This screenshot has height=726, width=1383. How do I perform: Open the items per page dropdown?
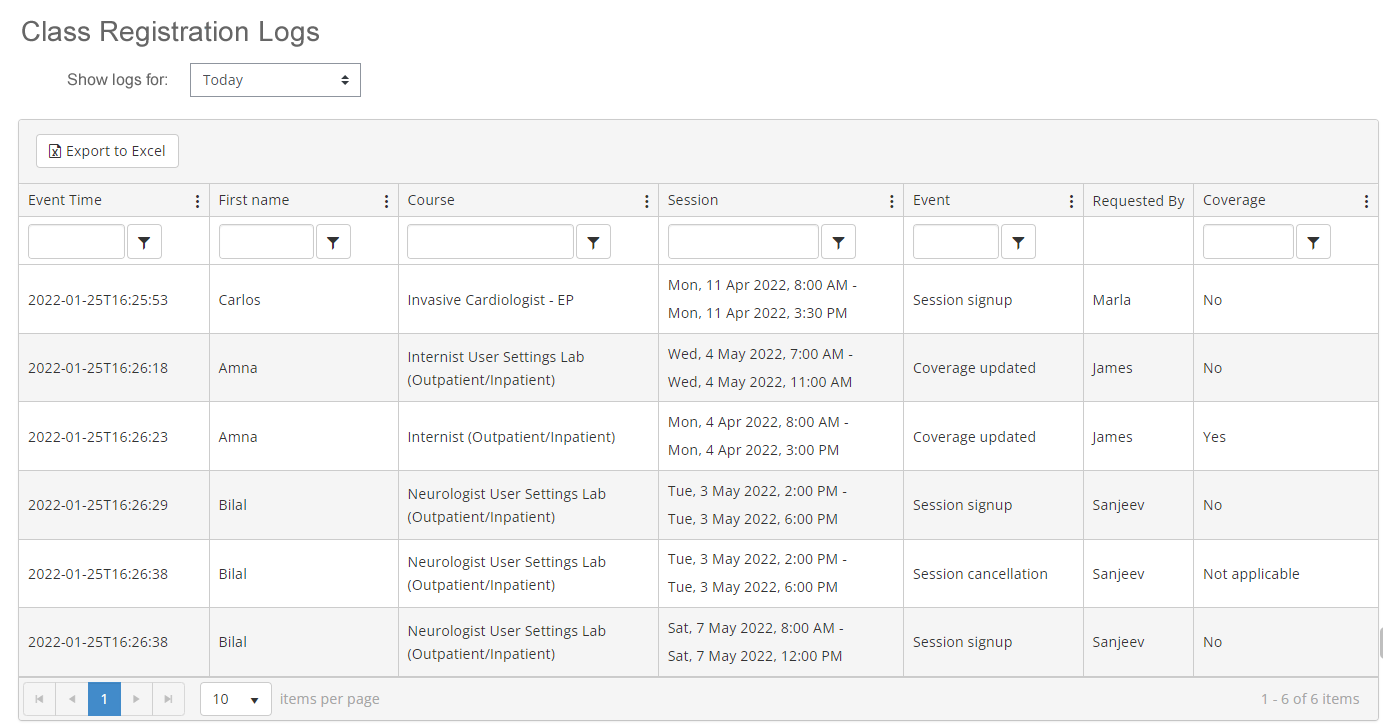236,699
